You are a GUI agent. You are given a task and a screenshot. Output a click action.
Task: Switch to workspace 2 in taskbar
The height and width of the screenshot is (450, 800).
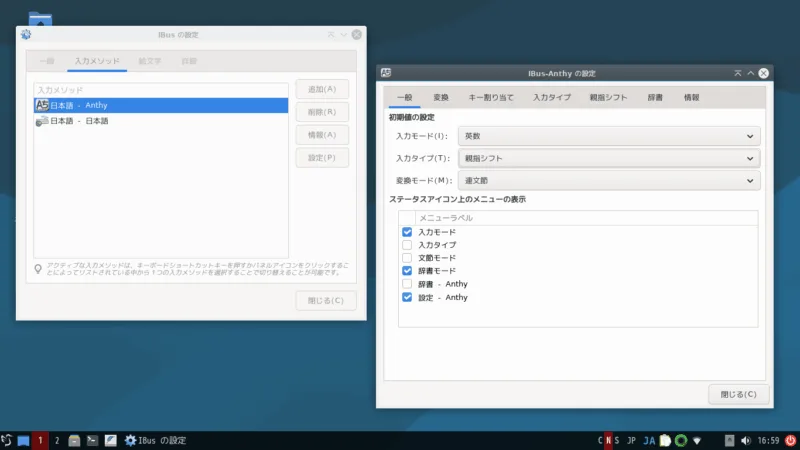[x=57, y=440]
